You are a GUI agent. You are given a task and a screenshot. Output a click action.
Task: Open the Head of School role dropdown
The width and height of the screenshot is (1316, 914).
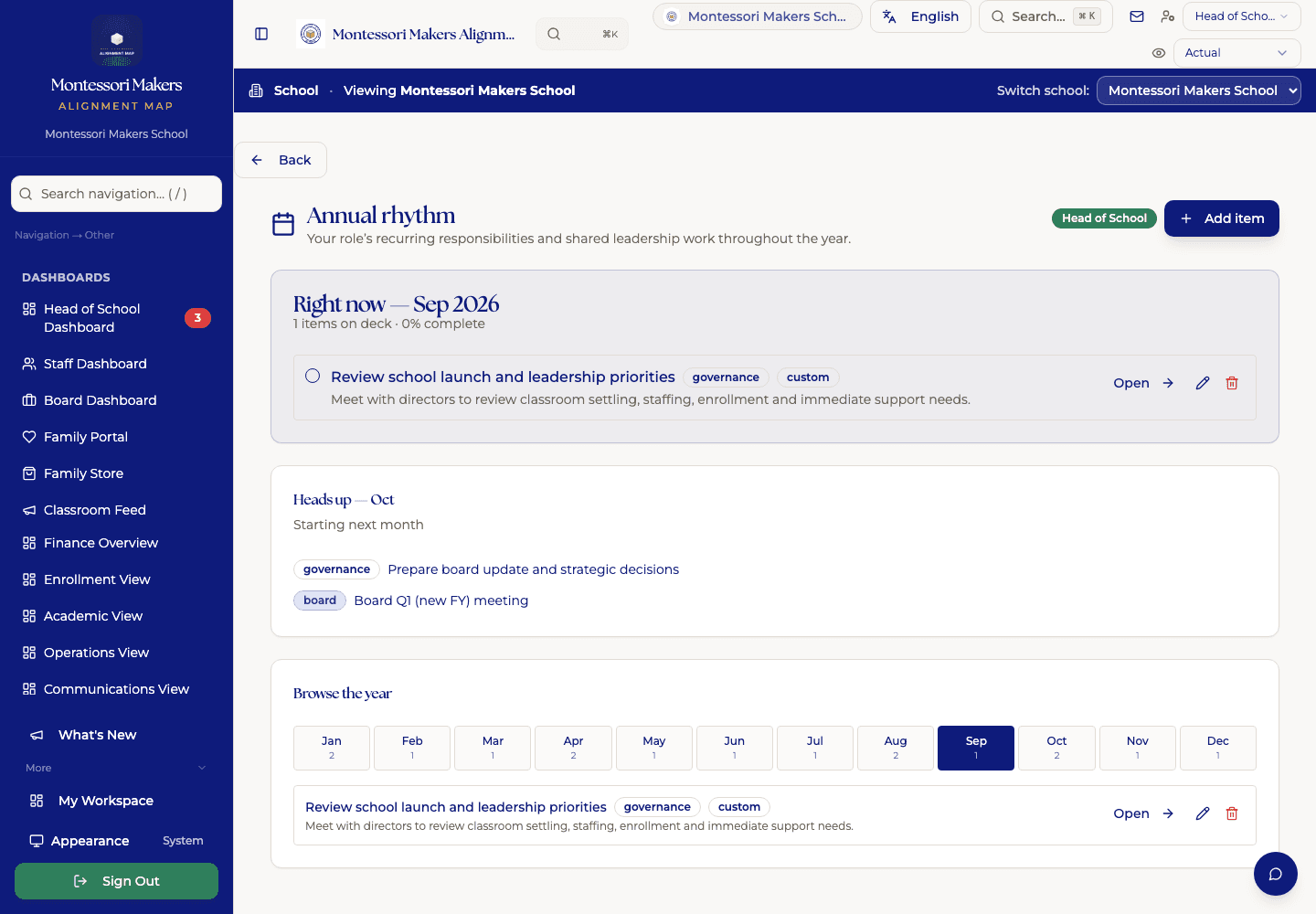[x=1241, y=16]
